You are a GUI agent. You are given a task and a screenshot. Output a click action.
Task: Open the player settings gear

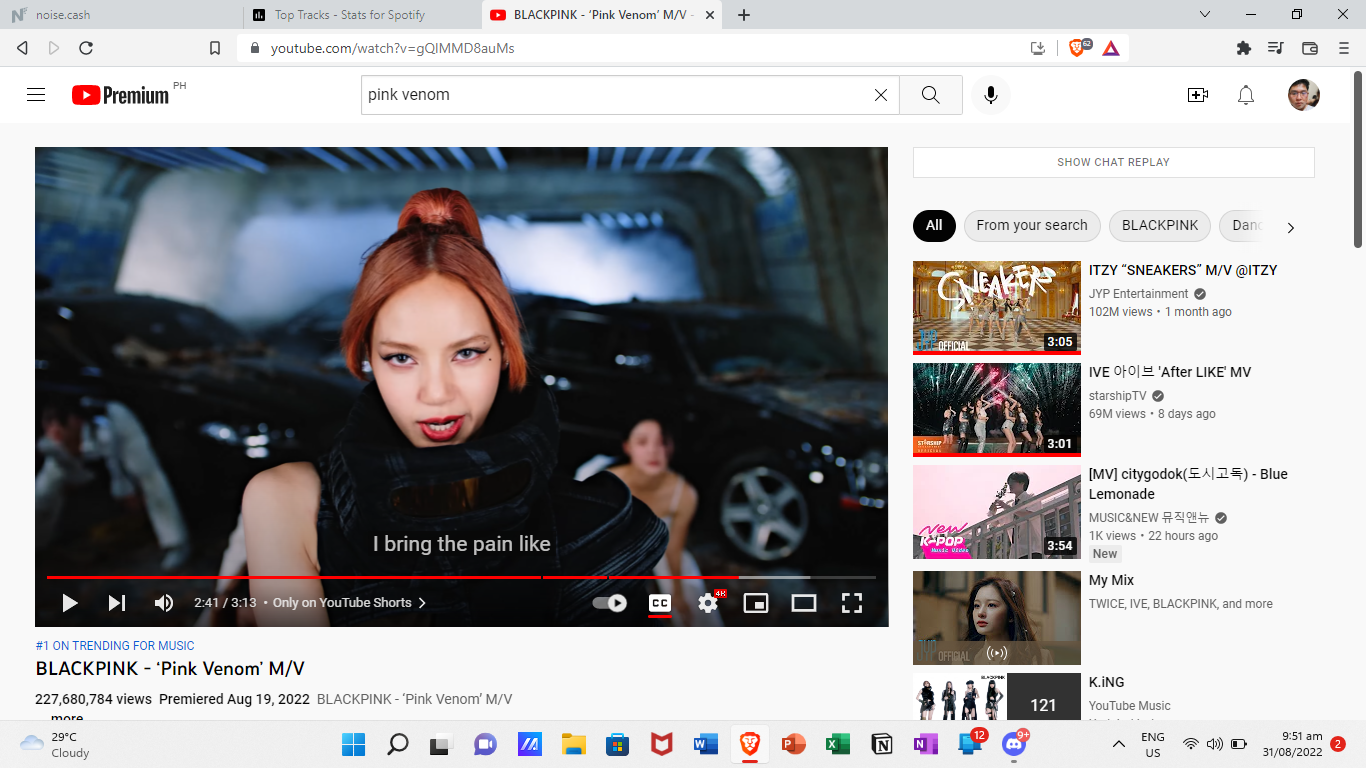tap(708, 603)
